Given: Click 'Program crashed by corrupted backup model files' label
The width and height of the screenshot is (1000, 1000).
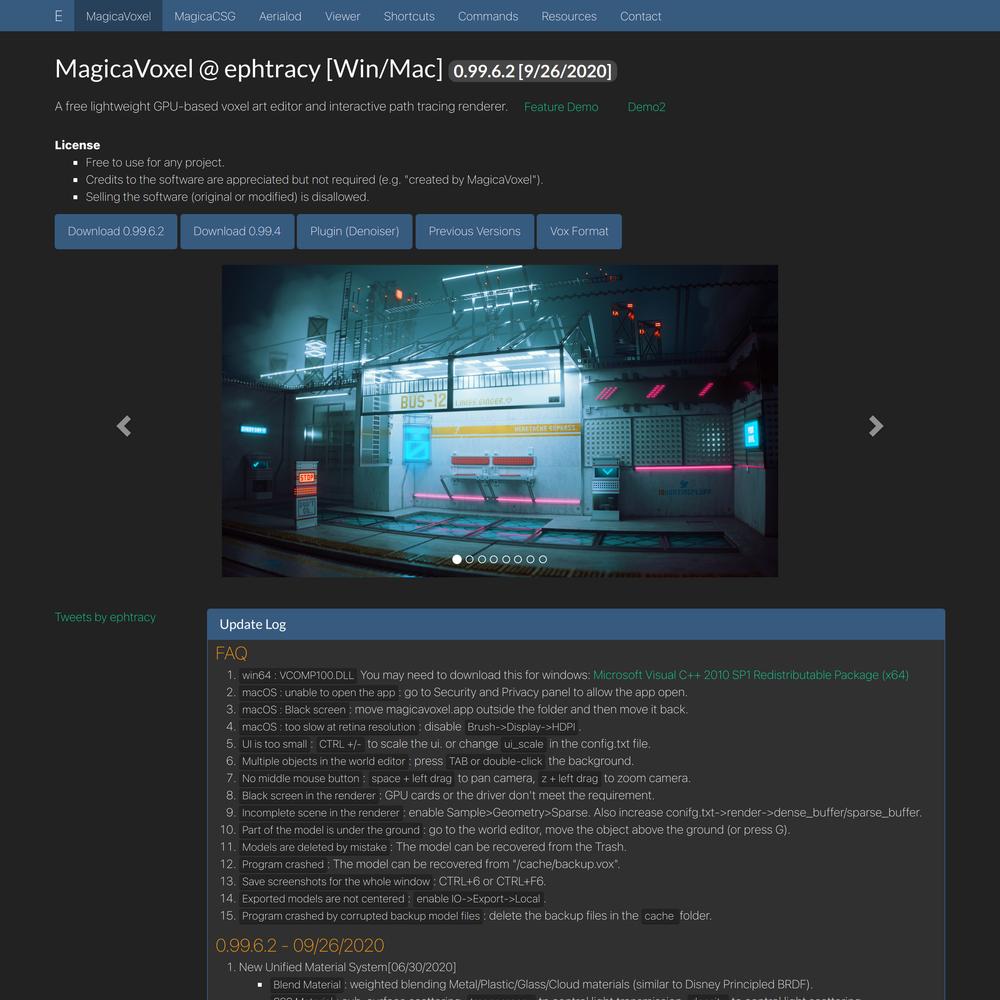Looking at the screenshot, I should coord(361,916).
